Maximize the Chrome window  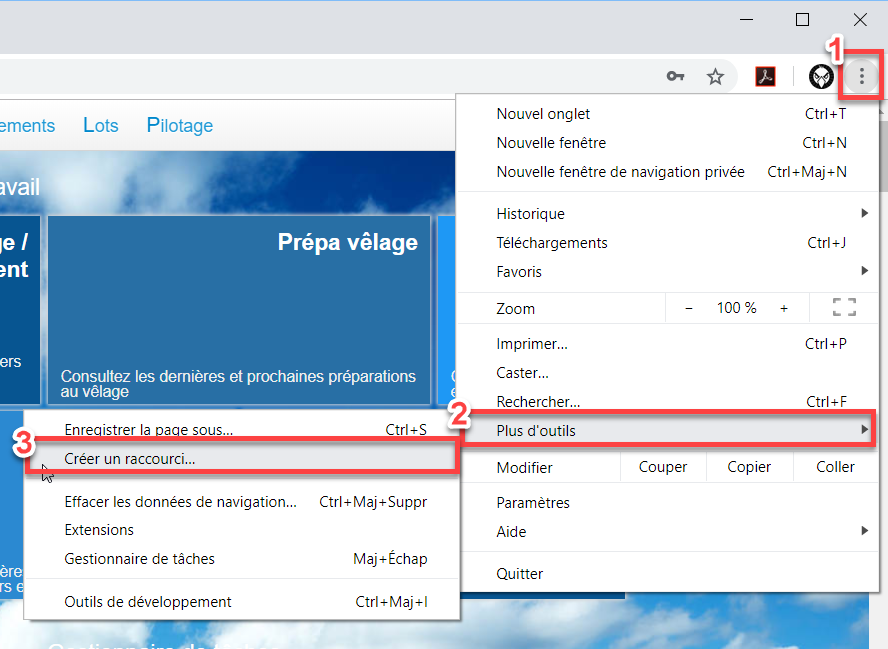tap(802, 20)
